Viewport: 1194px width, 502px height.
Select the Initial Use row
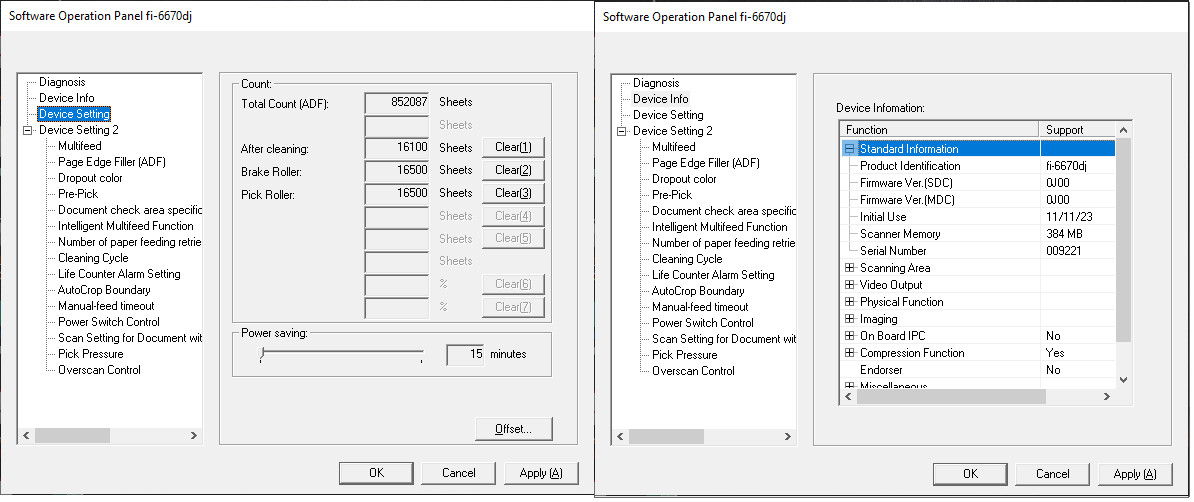(979, 217)
